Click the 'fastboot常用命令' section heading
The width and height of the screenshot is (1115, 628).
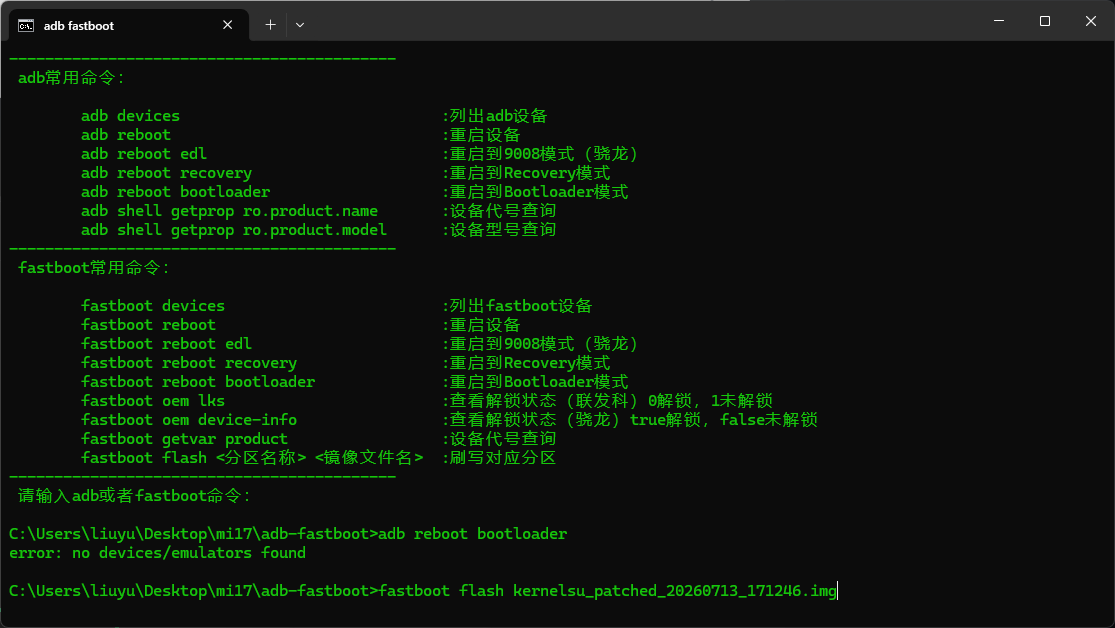point(94,268)
